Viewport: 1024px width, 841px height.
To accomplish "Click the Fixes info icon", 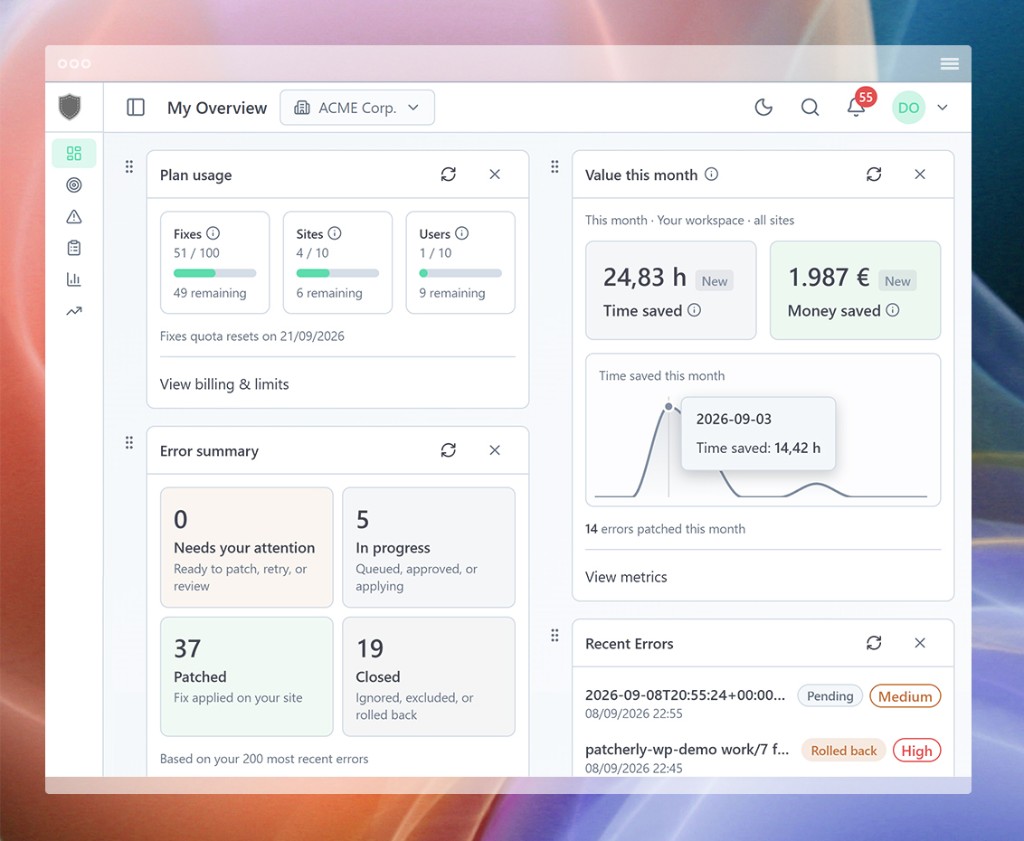I will [213, 233].
